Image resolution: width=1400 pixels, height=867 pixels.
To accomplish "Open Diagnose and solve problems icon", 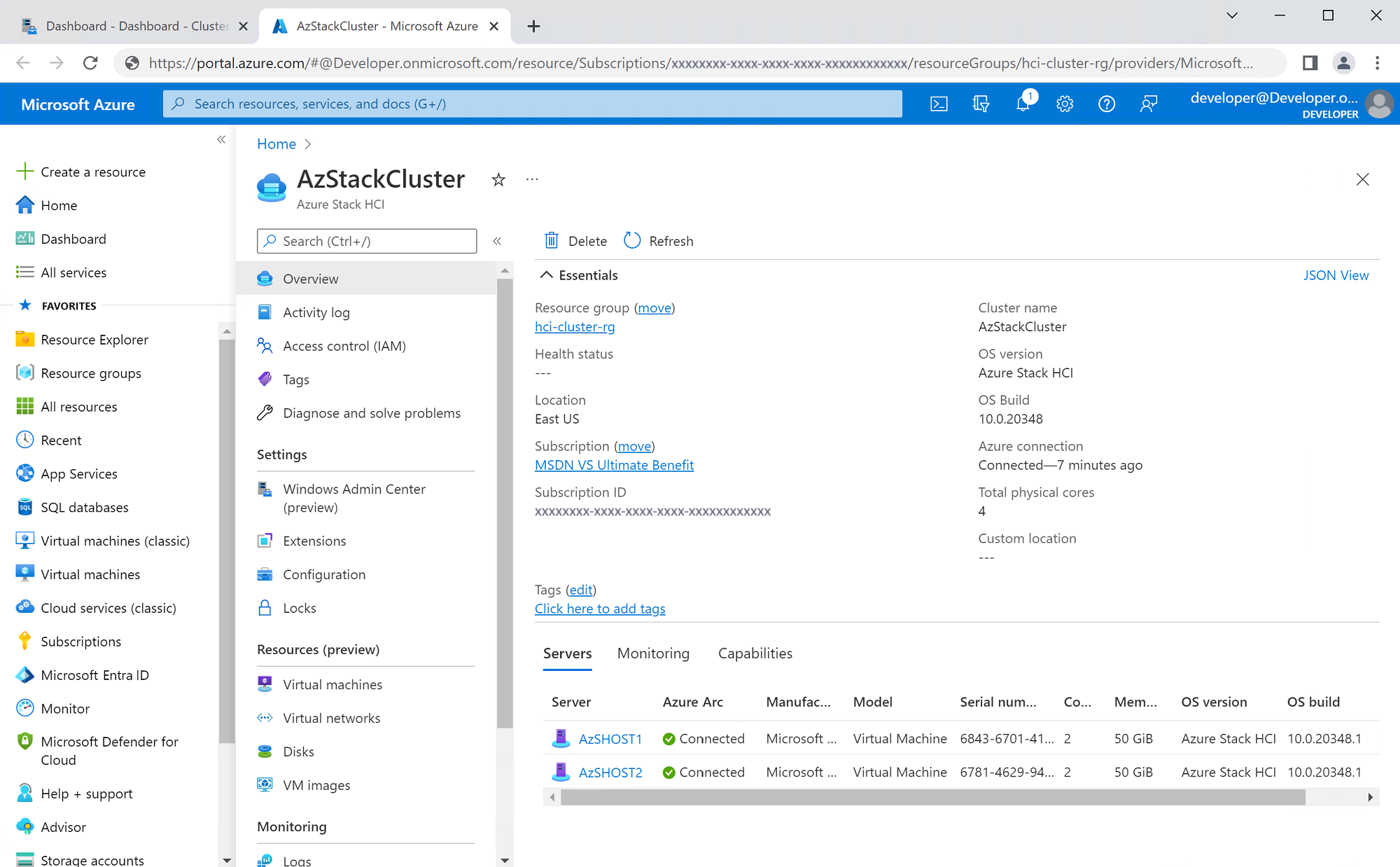I will pyautogui.click(x=264, y=412).
